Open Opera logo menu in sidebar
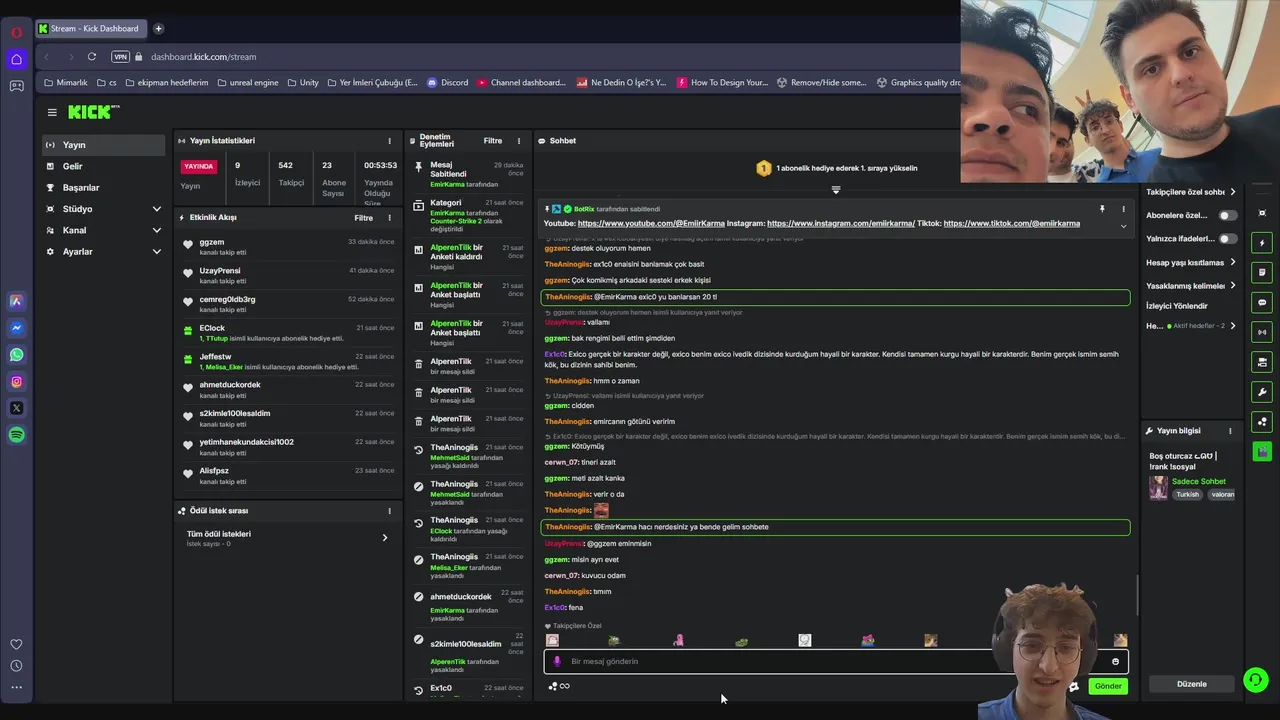Image resolution: width=1280 pixels, height=720 pixels. click(16, 32)
